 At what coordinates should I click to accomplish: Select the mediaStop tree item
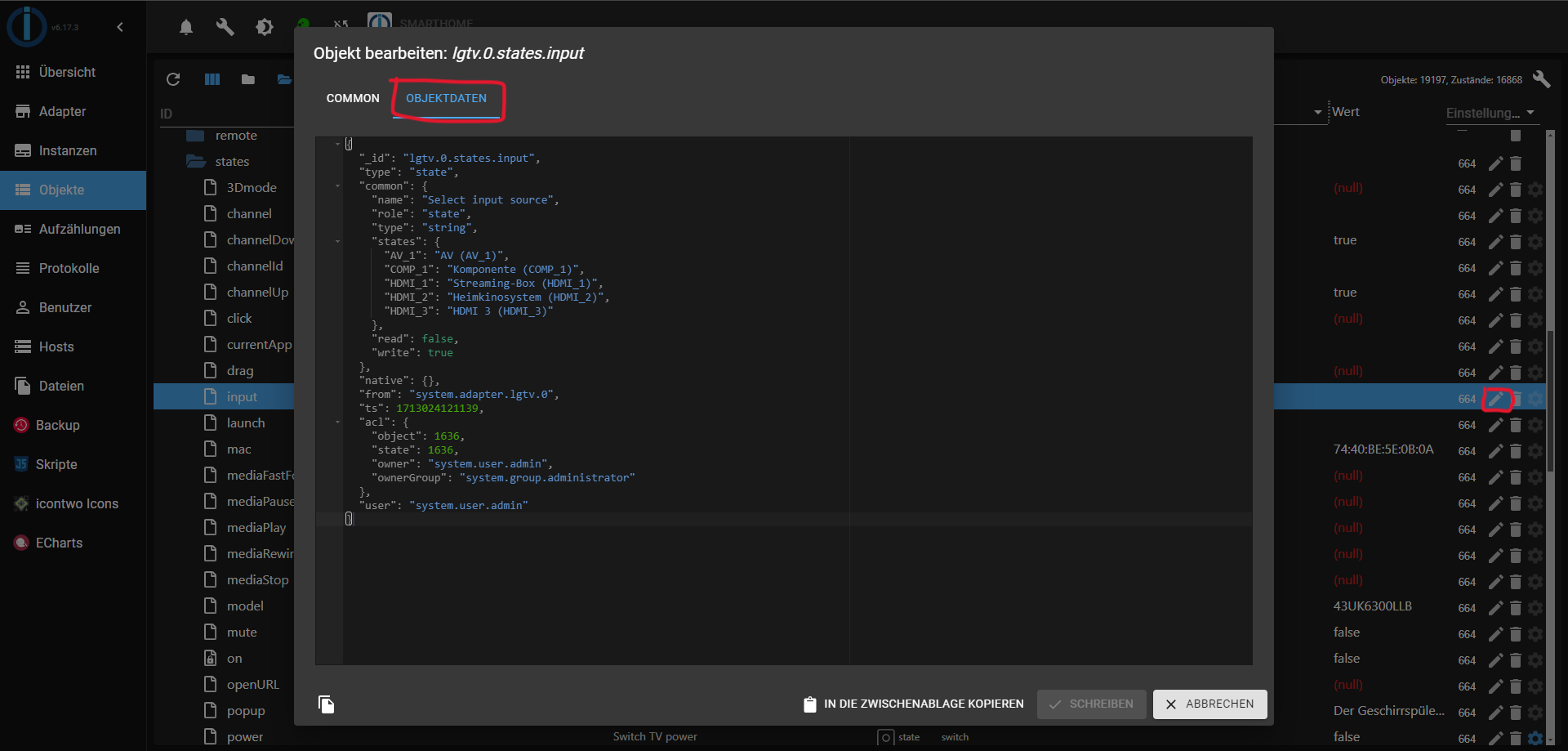tap(257, 580)
